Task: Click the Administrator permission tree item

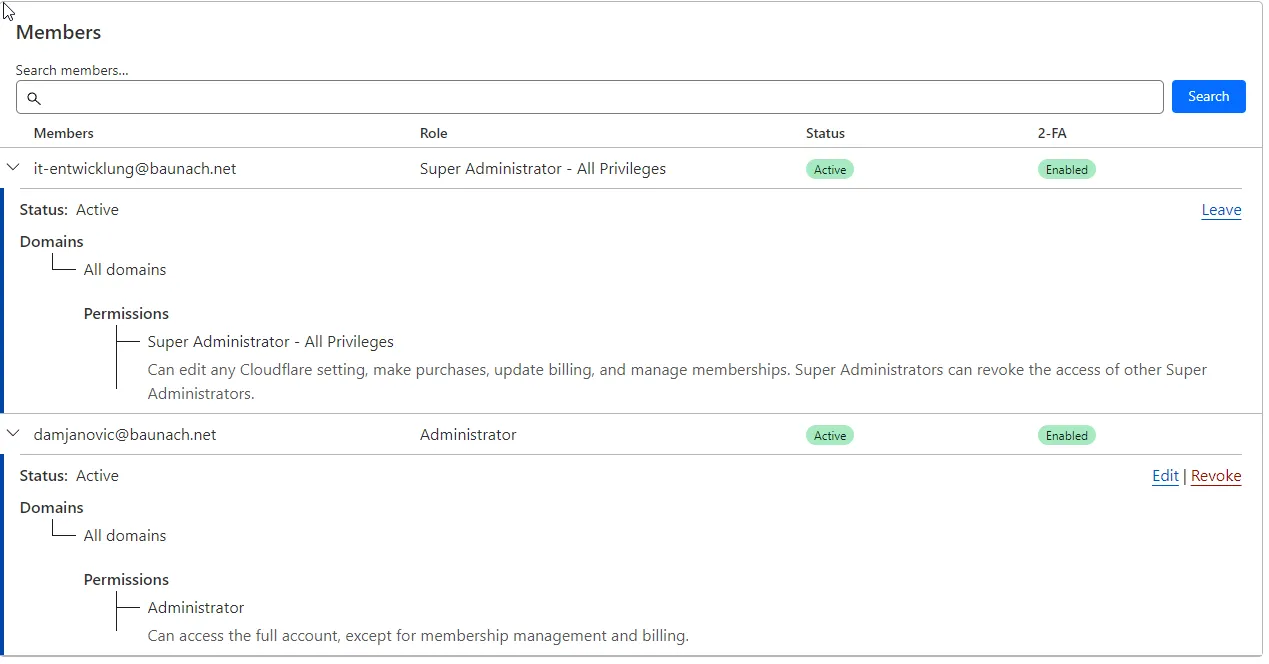Action: click(196, 608)
